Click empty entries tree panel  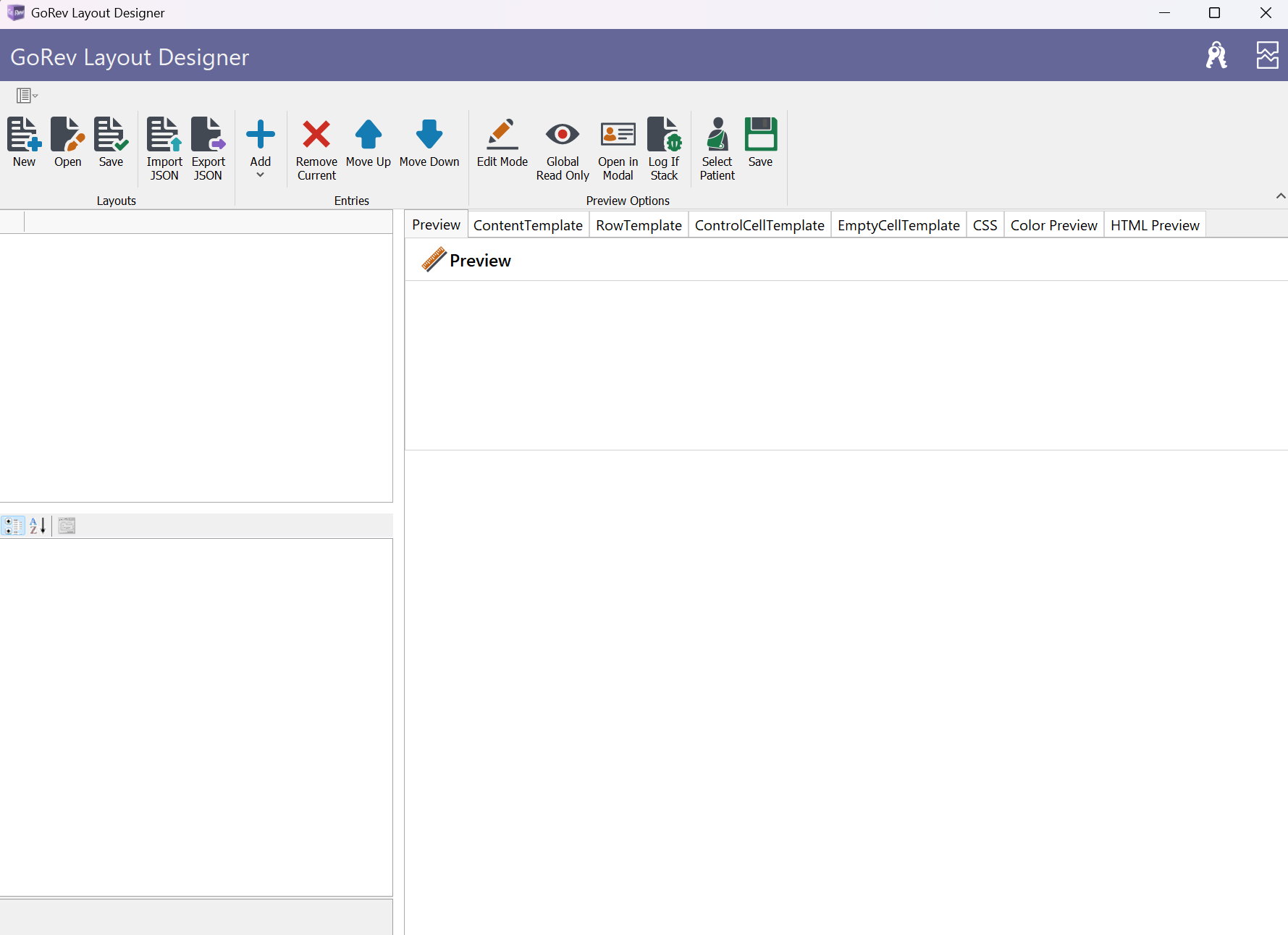(196, 367)
